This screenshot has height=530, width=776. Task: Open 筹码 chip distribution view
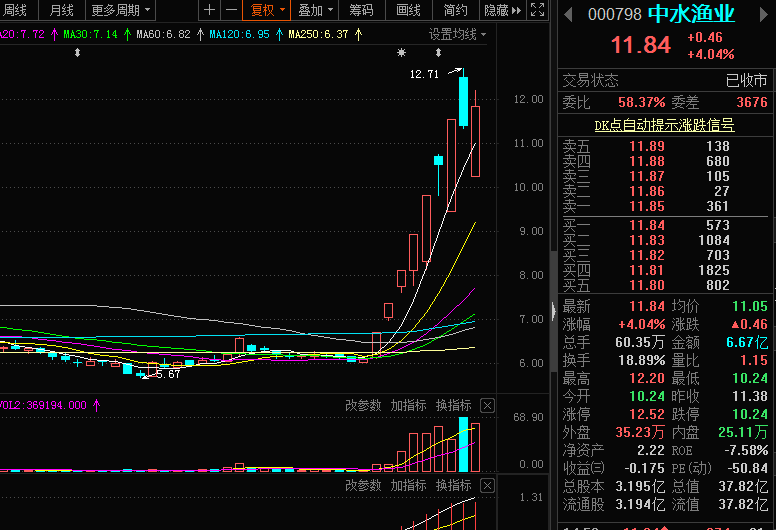(x=361, y=10)
